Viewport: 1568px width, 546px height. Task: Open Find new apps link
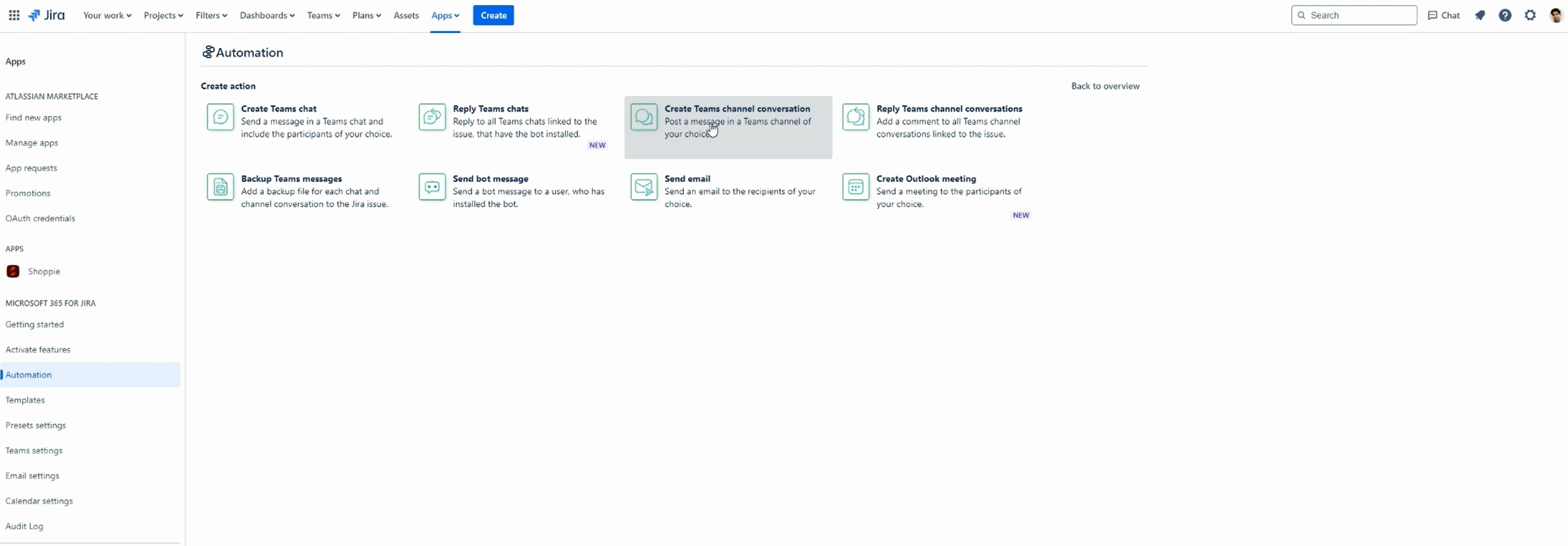(x=34, y=117)
